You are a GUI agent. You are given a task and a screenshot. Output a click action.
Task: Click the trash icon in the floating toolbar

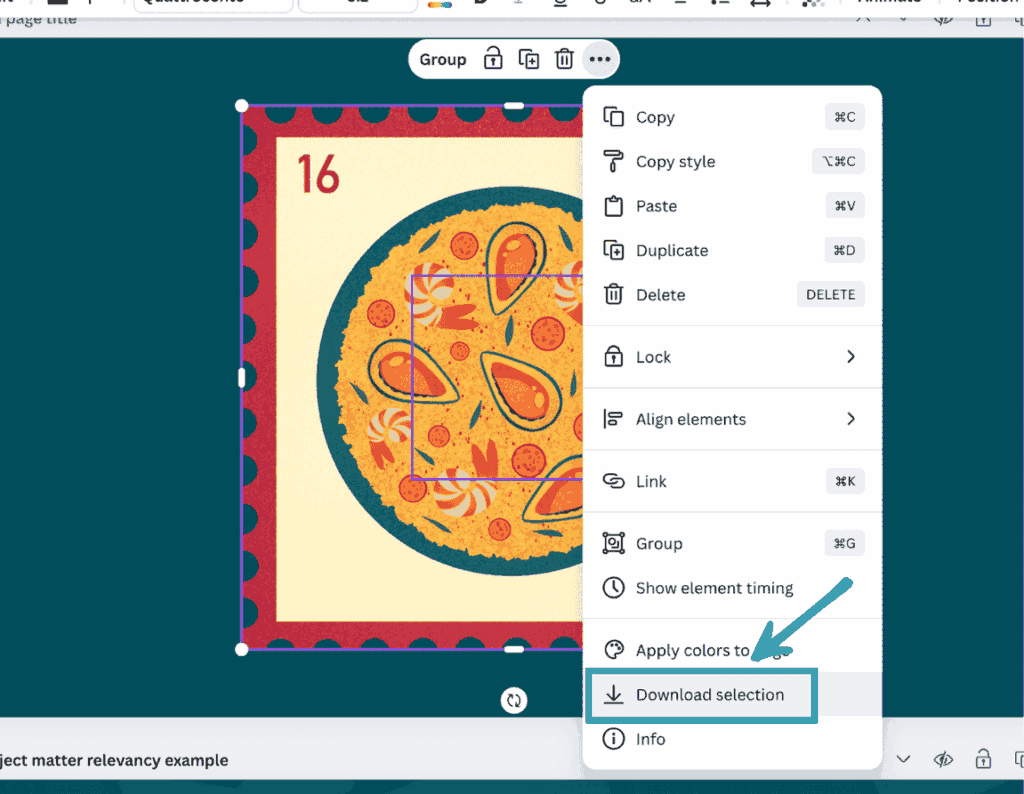coord(564,60)
